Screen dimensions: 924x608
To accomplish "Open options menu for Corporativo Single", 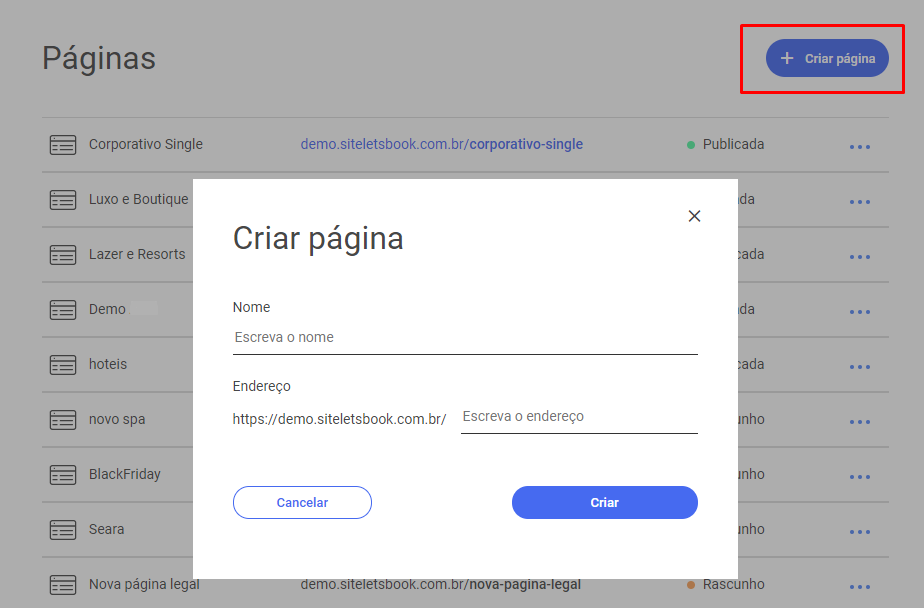I will click(859, 147).
